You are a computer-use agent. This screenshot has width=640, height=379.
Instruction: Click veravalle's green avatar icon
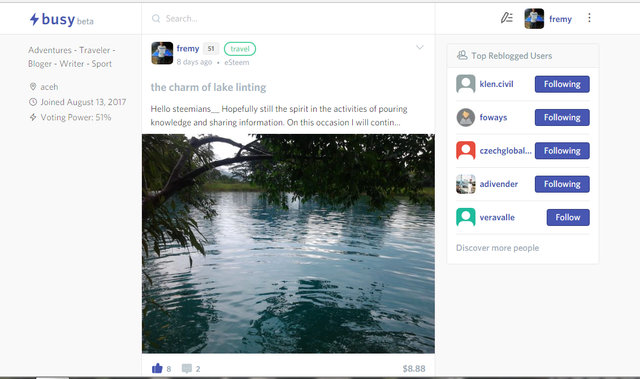coord(466,217)
